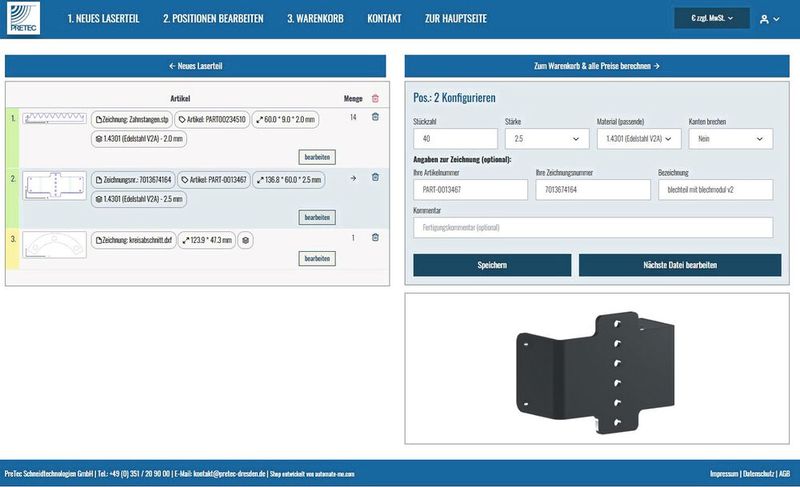800x487 pixels.
Task: Click the material layers icon for kreisabschnitt.dxf
Action: tap(245, 240)
